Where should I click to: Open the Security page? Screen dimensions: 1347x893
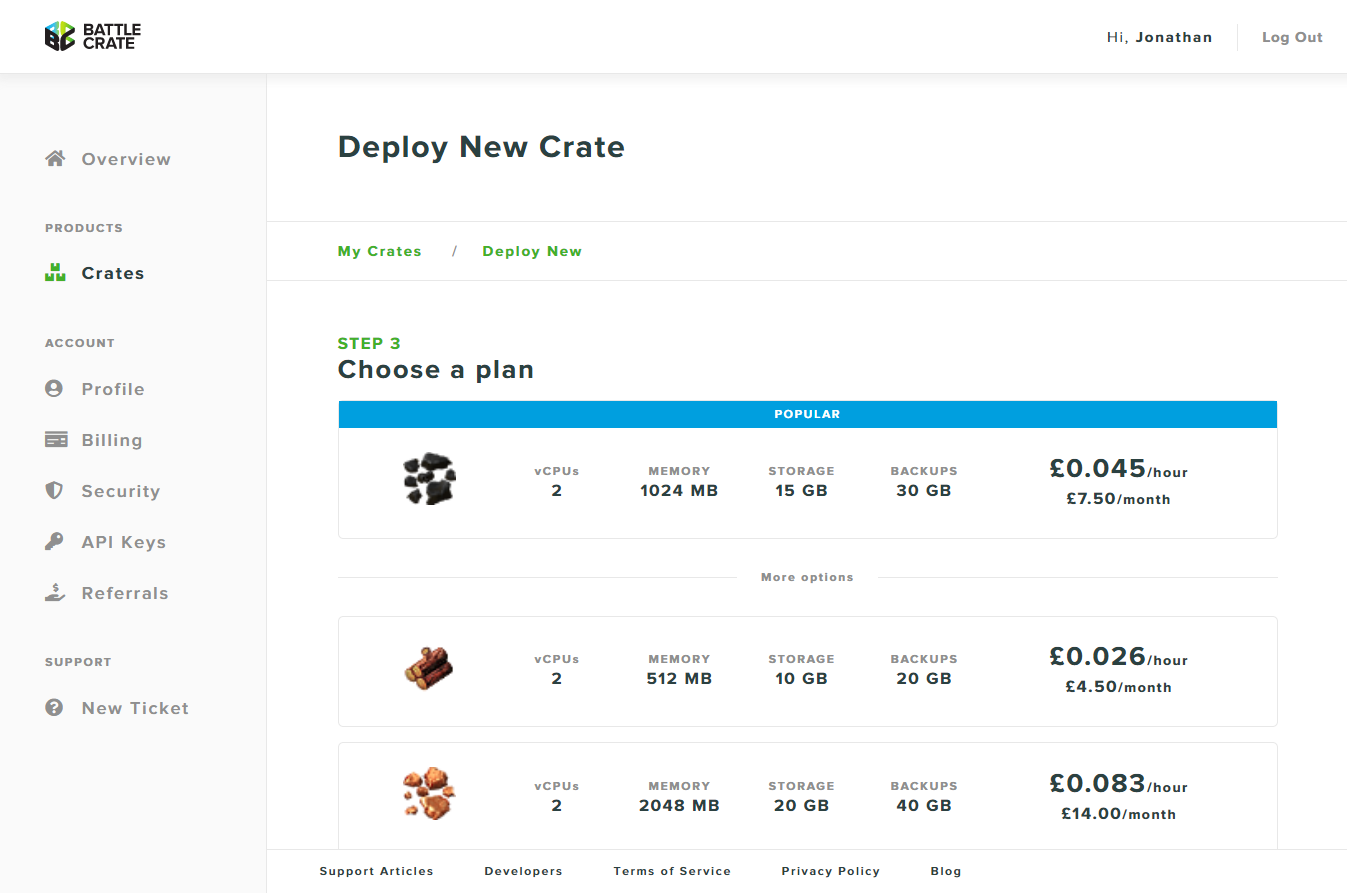(121, 491)
